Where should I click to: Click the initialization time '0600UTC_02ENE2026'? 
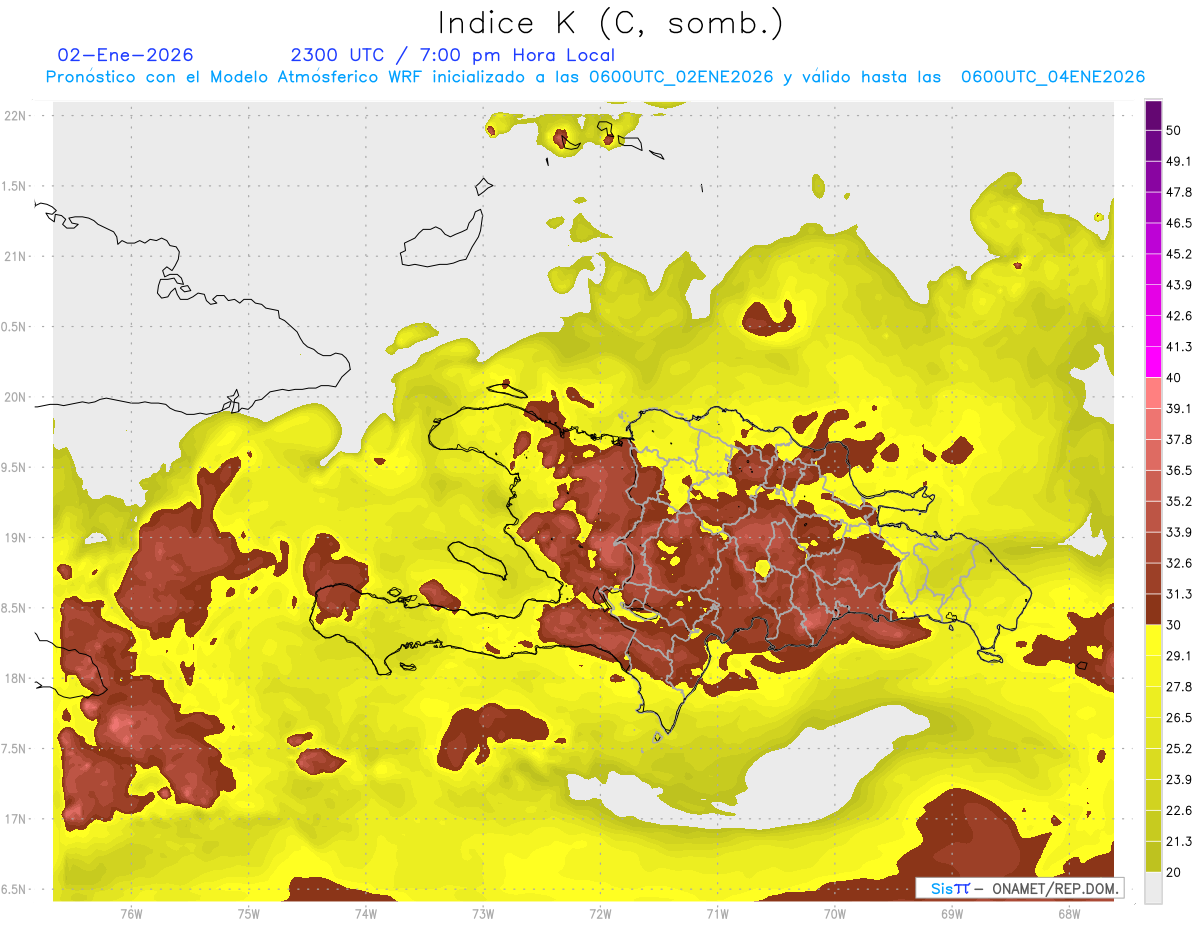681,77
